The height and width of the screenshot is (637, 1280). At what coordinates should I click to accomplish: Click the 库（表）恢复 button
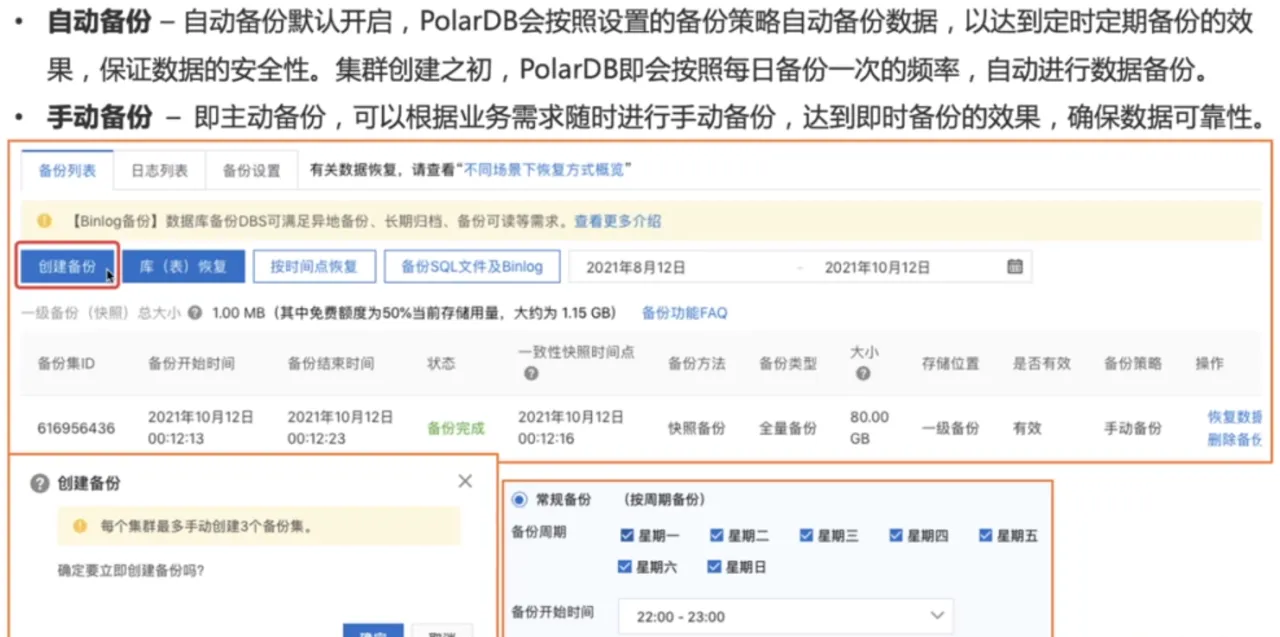[x=183, y=267]
